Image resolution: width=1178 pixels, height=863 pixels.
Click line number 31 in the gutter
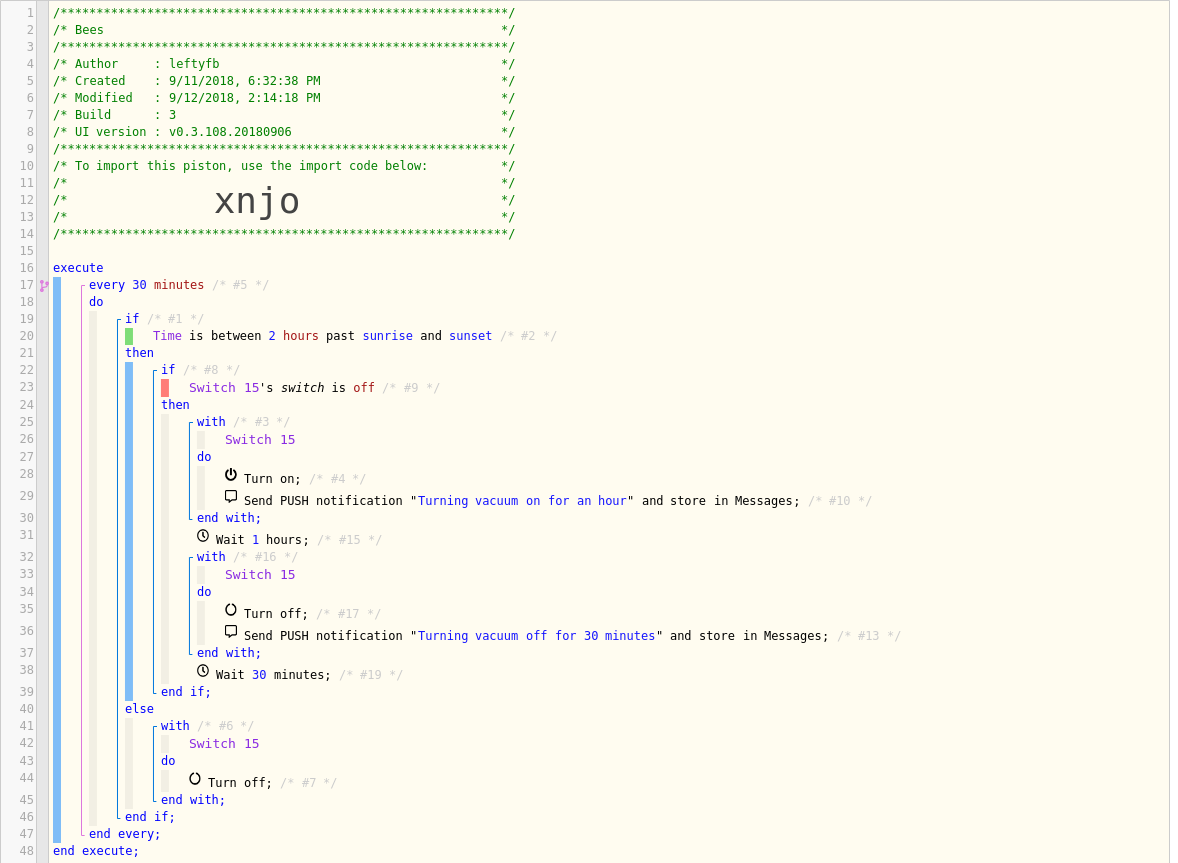(26, 535)
